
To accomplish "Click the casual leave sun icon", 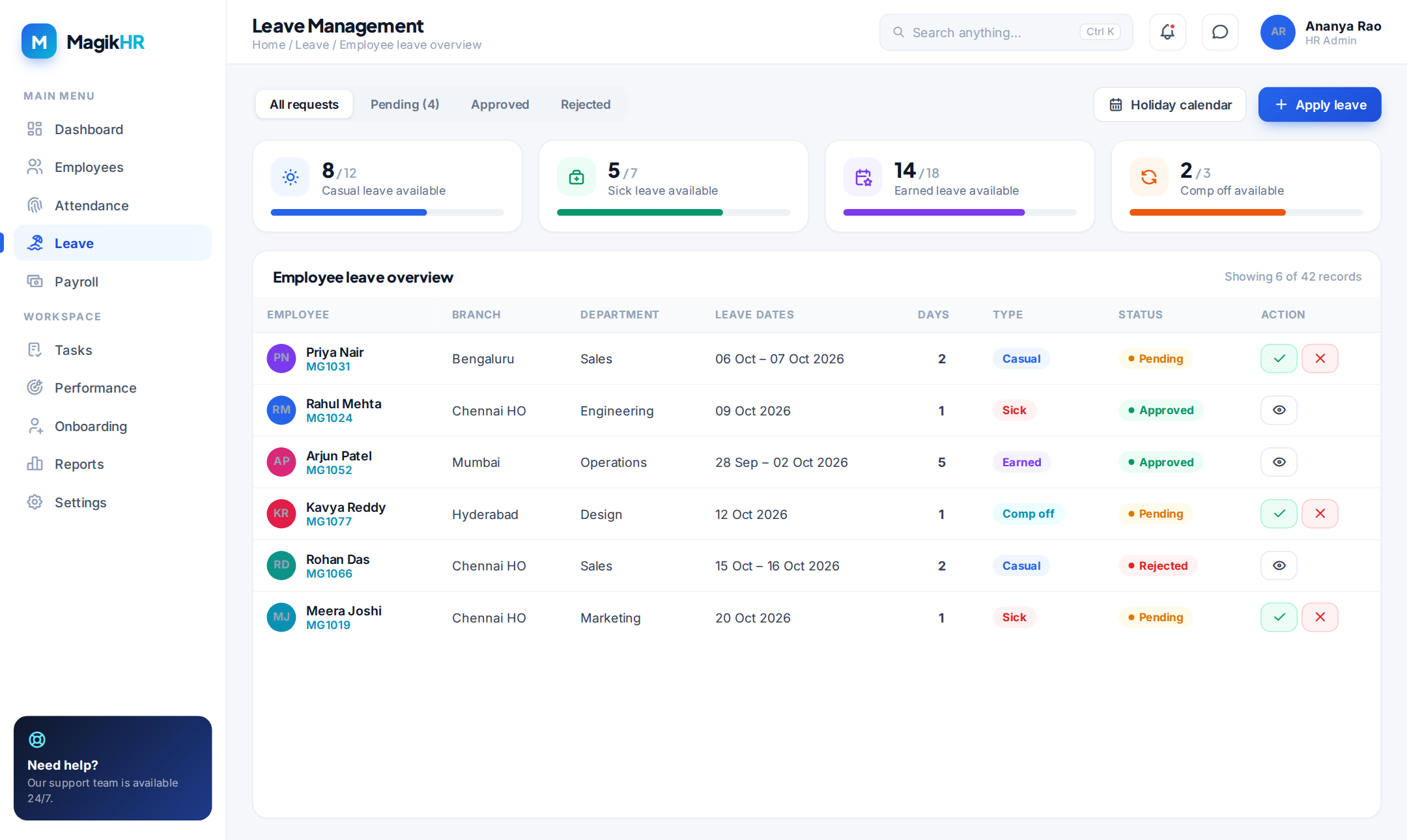I will [x=291, y=177].
